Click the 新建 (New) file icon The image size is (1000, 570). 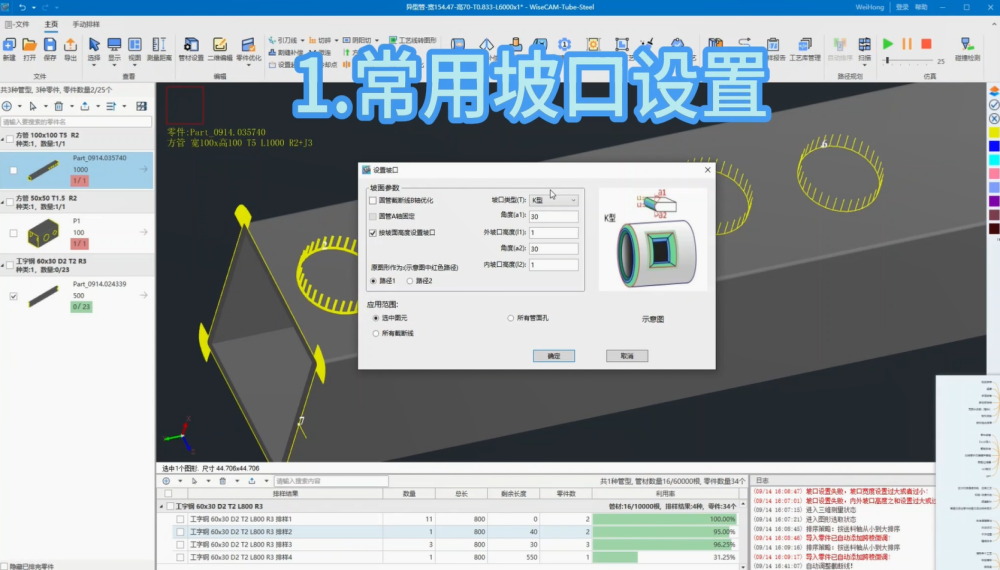[9, 46]
